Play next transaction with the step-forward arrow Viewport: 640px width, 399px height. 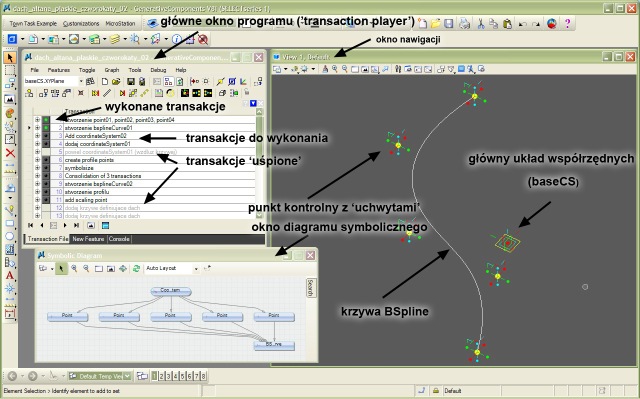(x=65, y=225)
